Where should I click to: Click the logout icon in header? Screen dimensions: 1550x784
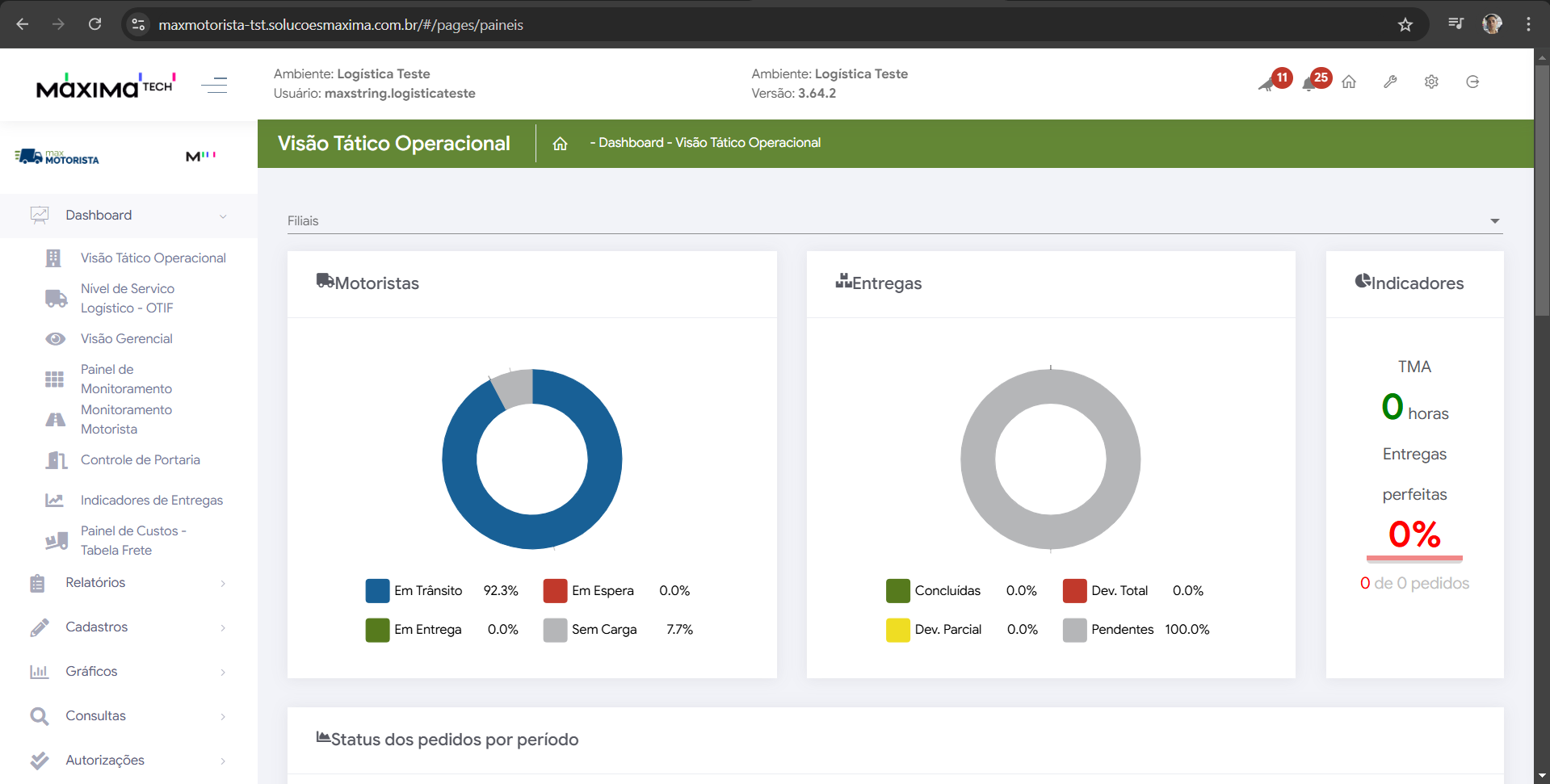[x=1472, y=82]
